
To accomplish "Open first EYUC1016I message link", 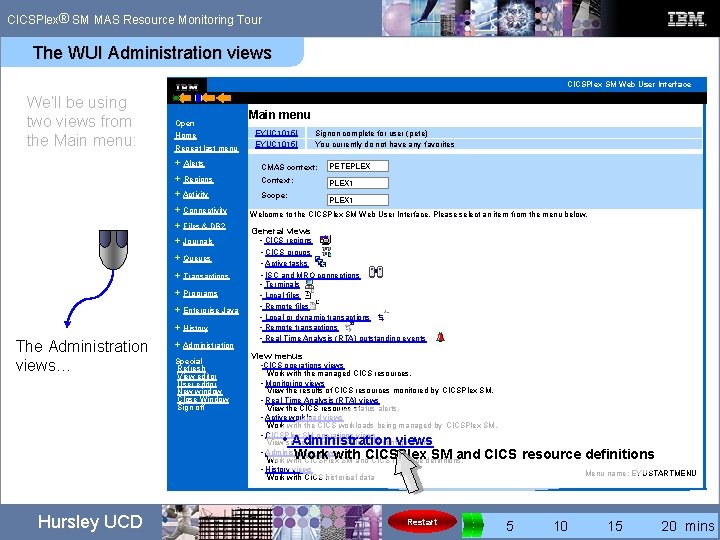I will click(x=276, y=133).
